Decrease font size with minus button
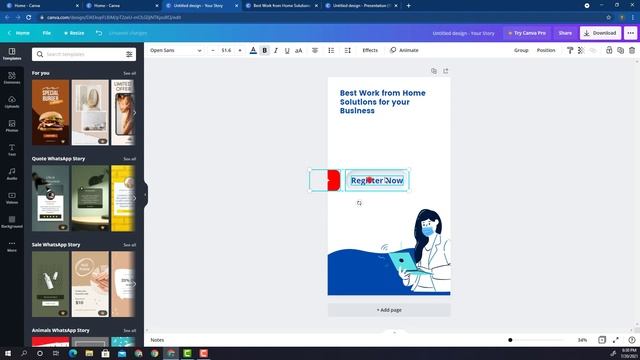640x360 pixels. [x=213, y=50]
